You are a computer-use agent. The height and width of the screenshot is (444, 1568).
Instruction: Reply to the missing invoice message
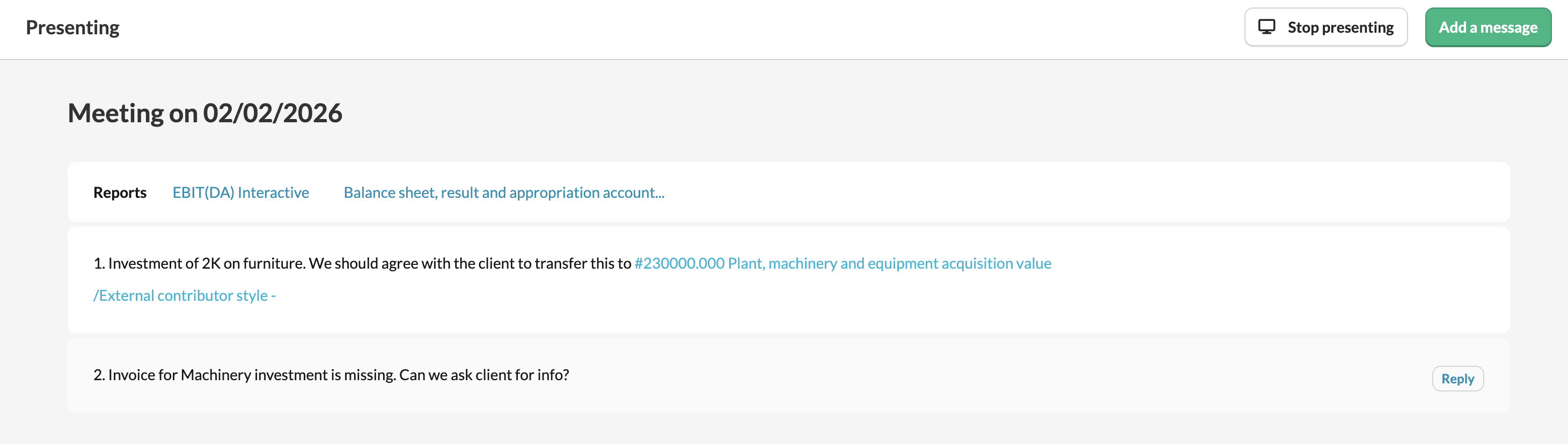[1457, 379]
